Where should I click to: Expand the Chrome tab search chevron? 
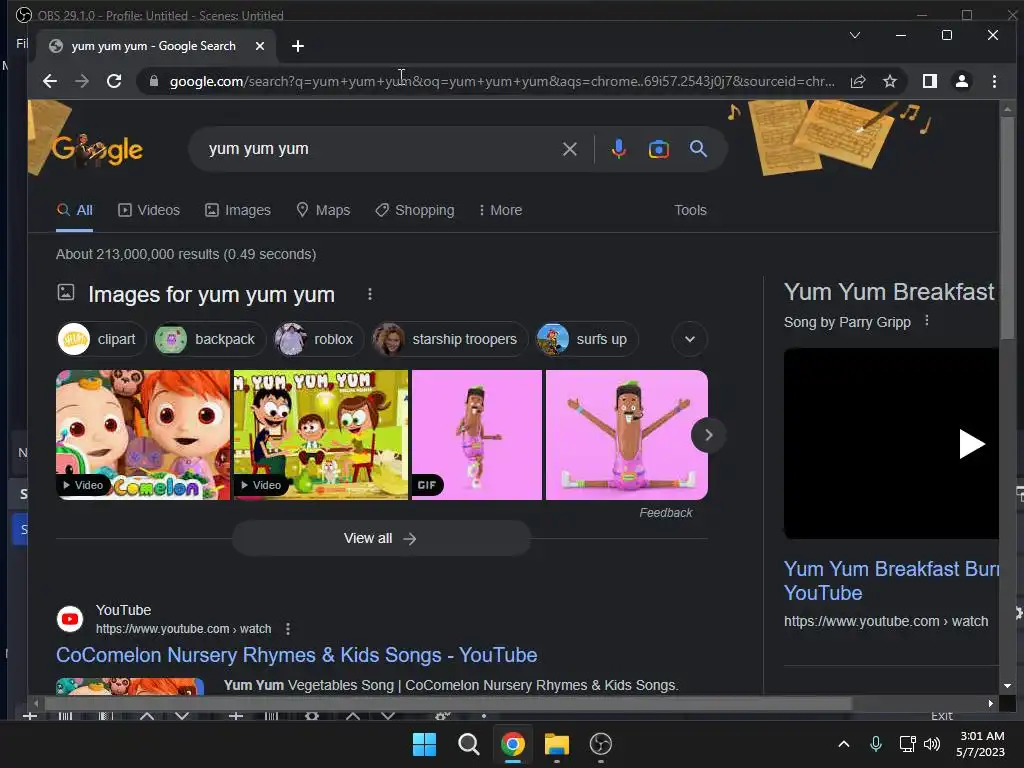pos(854,35)
